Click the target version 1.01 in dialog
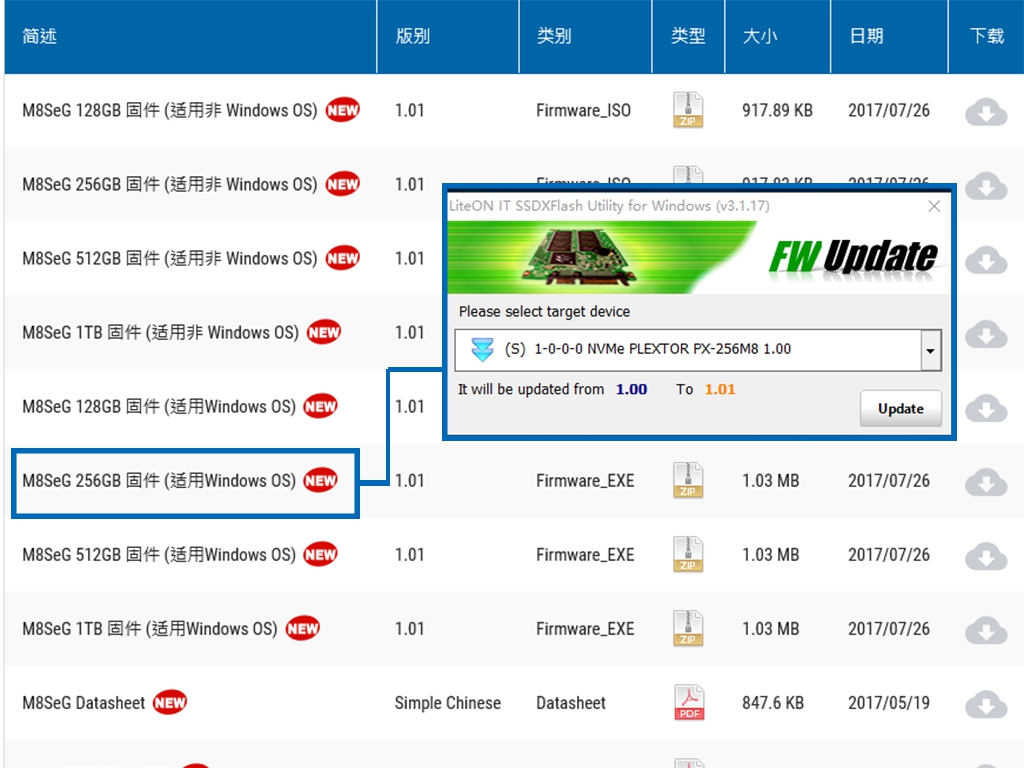The height and width of the screenshot is (768, 1024). [720, 390]
